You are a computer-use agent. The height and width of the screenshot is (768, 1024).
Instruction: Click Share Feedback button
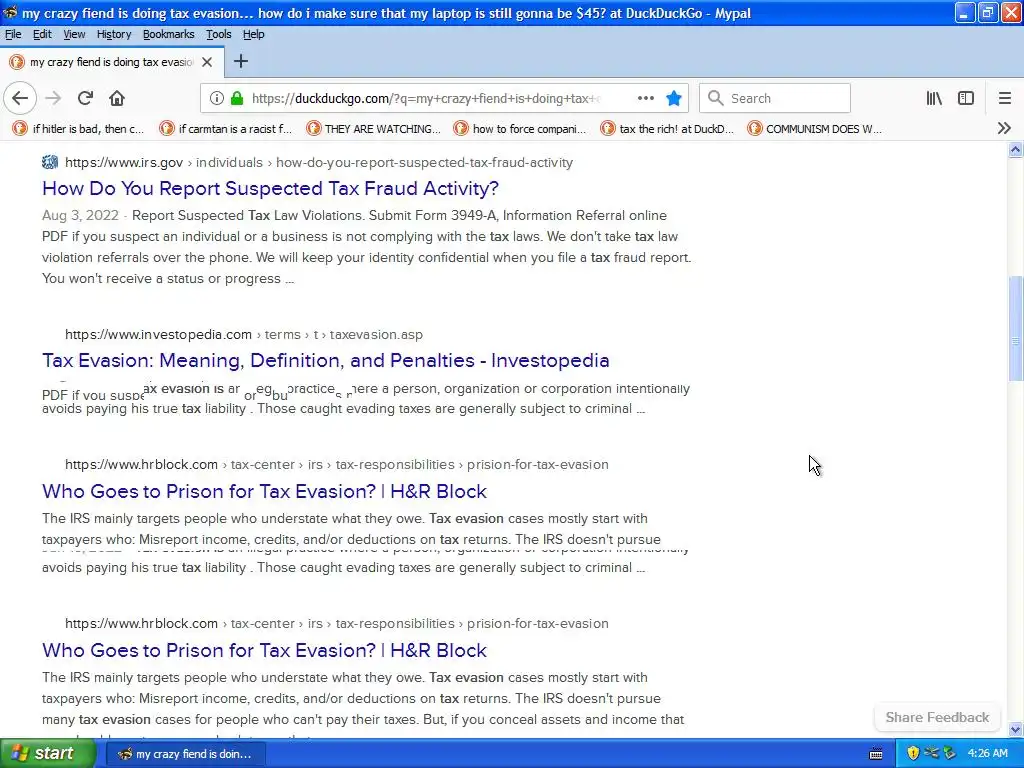click(x=937, y=717)
